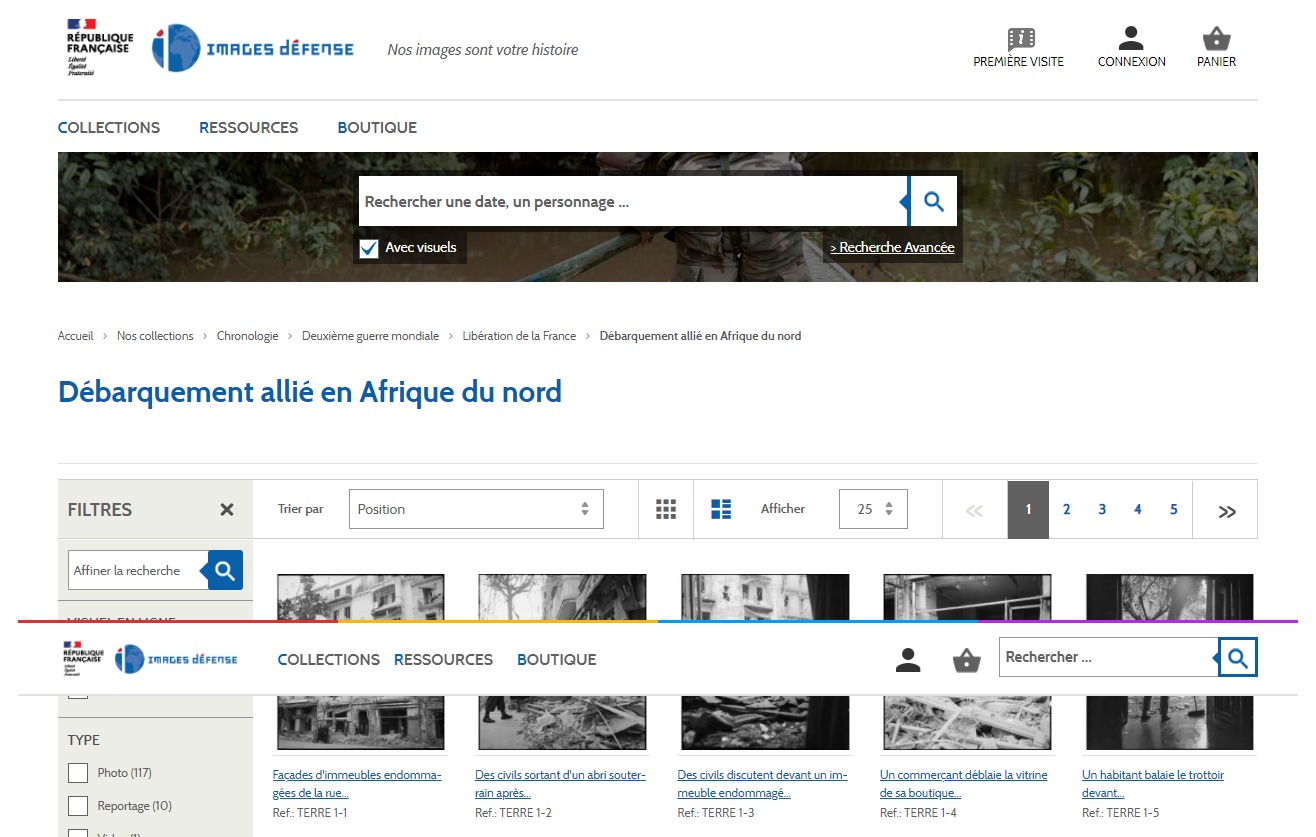Viewport: 1316px width, 837px height.
Task: Go to Deuxième guerre mondiale breadcrumb
Action: pos(370,336)
